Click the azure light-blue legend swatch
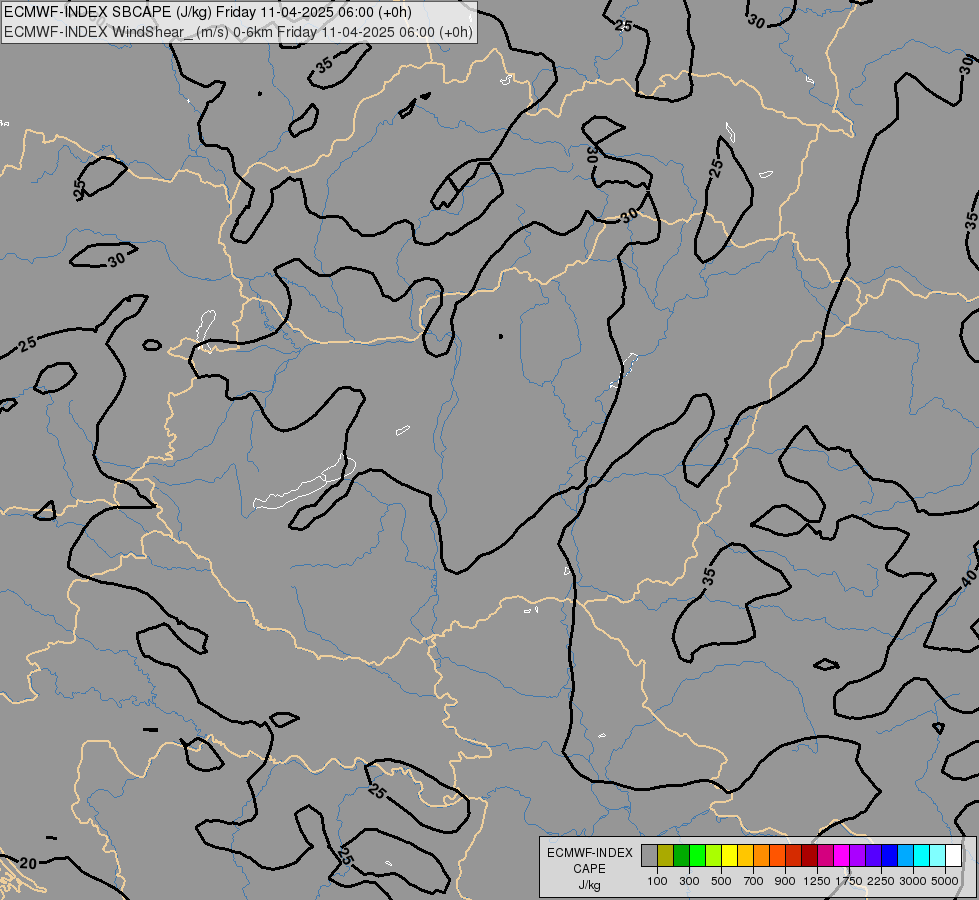Screen dimensions: 979x900 click(905, 855)
